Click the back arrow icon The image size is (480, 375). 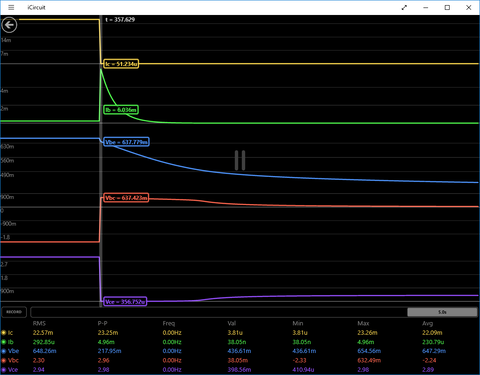click(9, 25)
